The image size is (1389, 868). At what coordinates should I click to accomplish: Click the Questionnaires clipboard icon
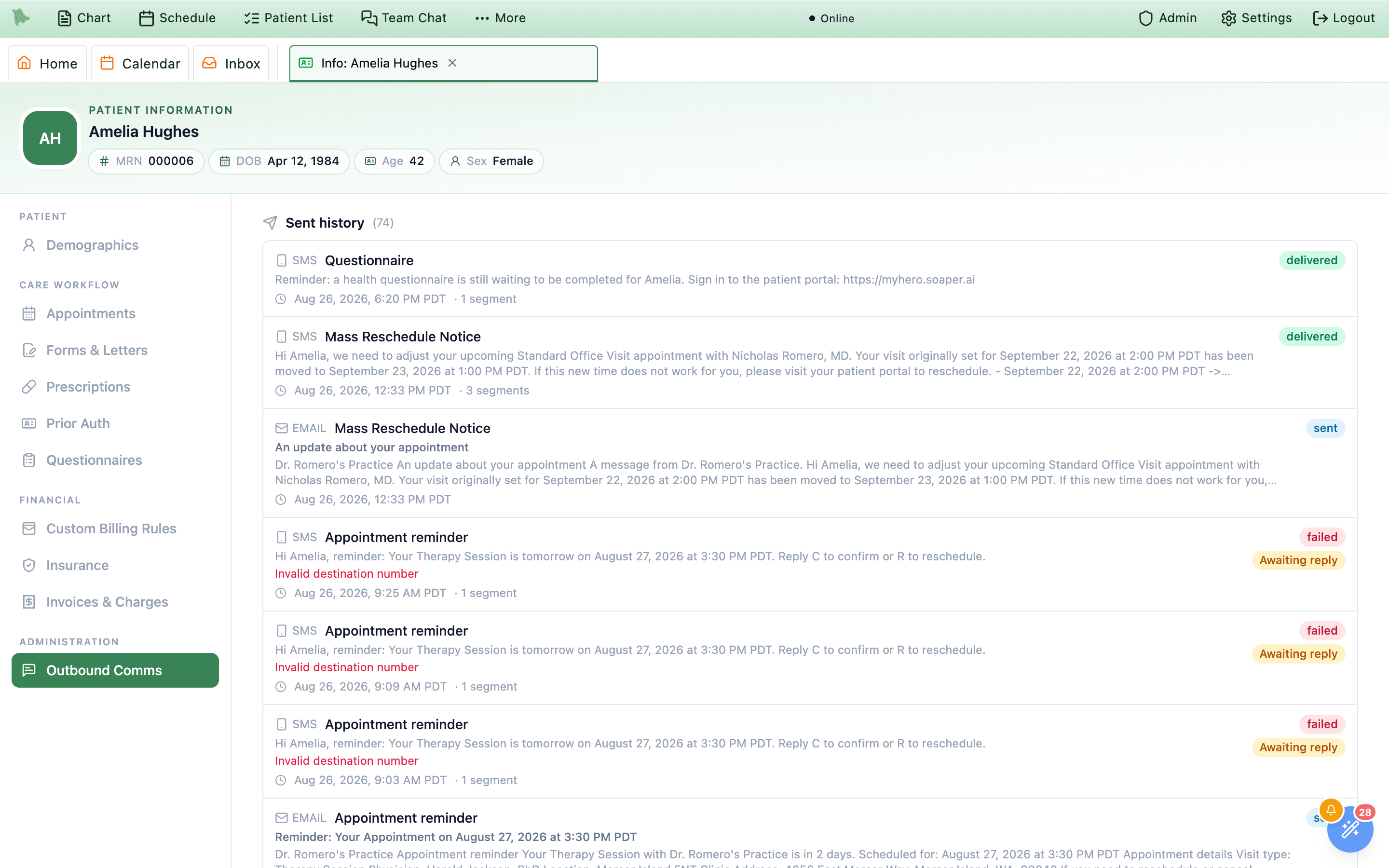coord(29,461)
